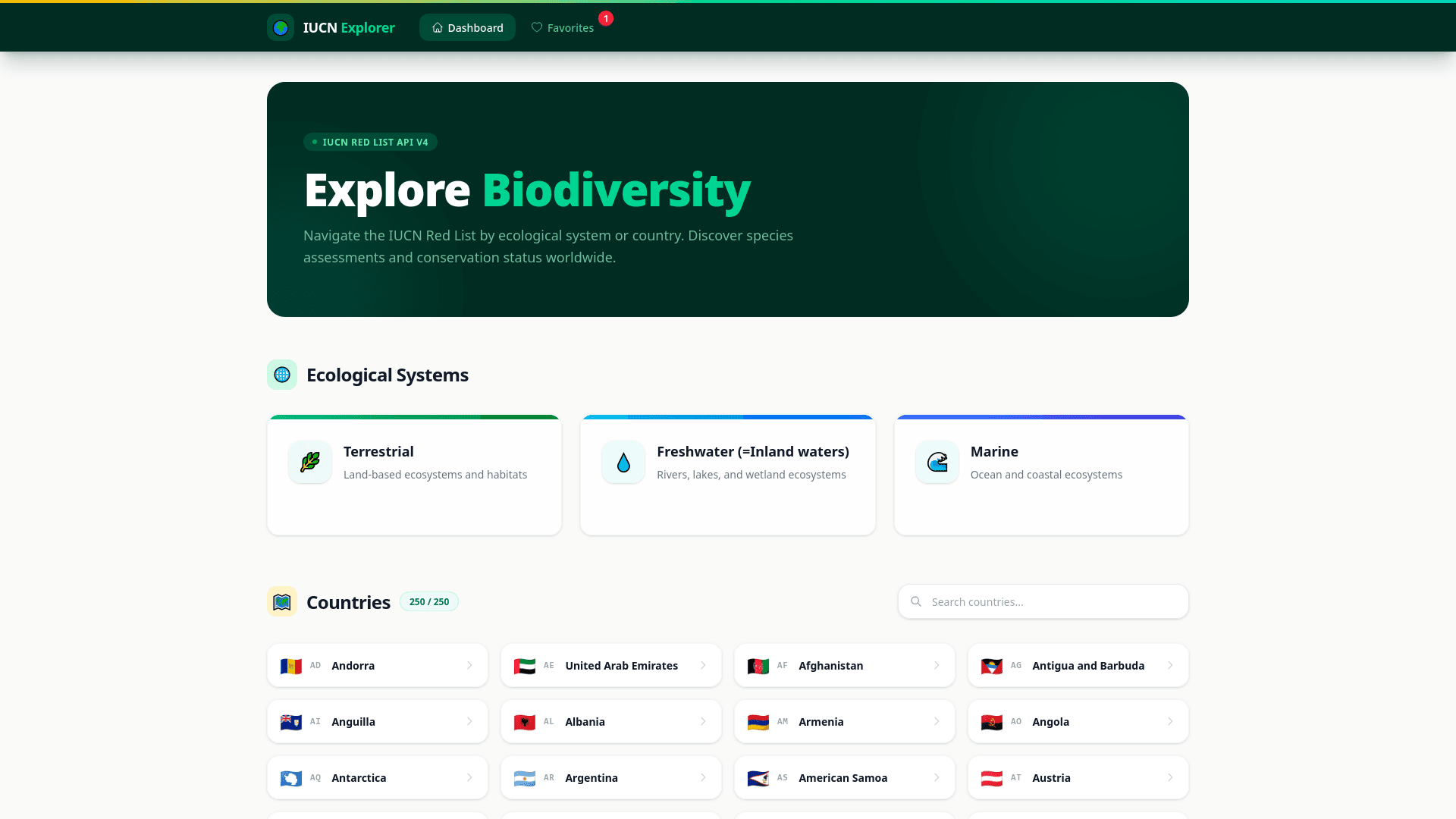Click "Rivers, lakes, and wetland ecosystems" text
The height and width of the screenshot is (819, 1456).
[x=752, y=475]
